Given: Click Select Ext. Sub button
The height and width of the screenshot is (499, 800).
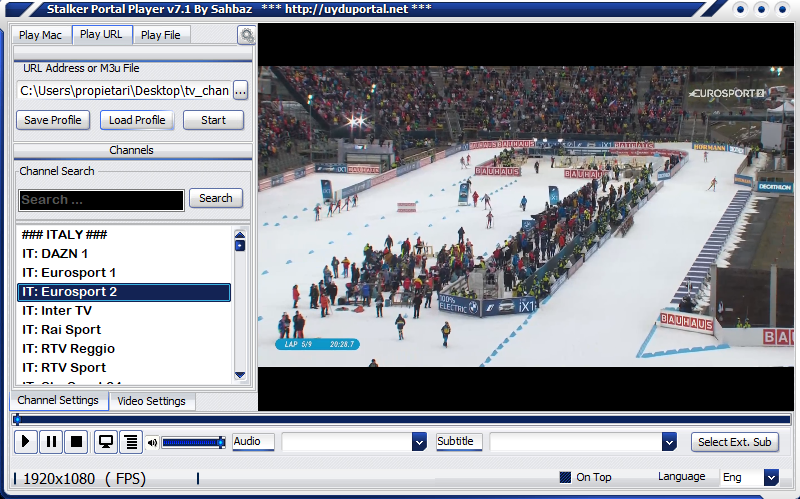Looking at the screenshot, I should (735, 442).
